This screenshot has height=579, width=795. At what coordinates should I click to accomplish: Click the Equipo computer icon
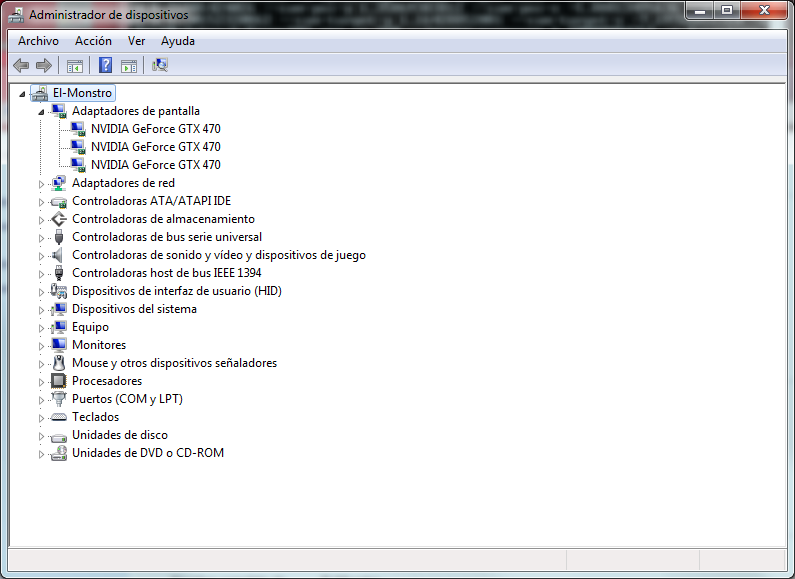point(59,328)
